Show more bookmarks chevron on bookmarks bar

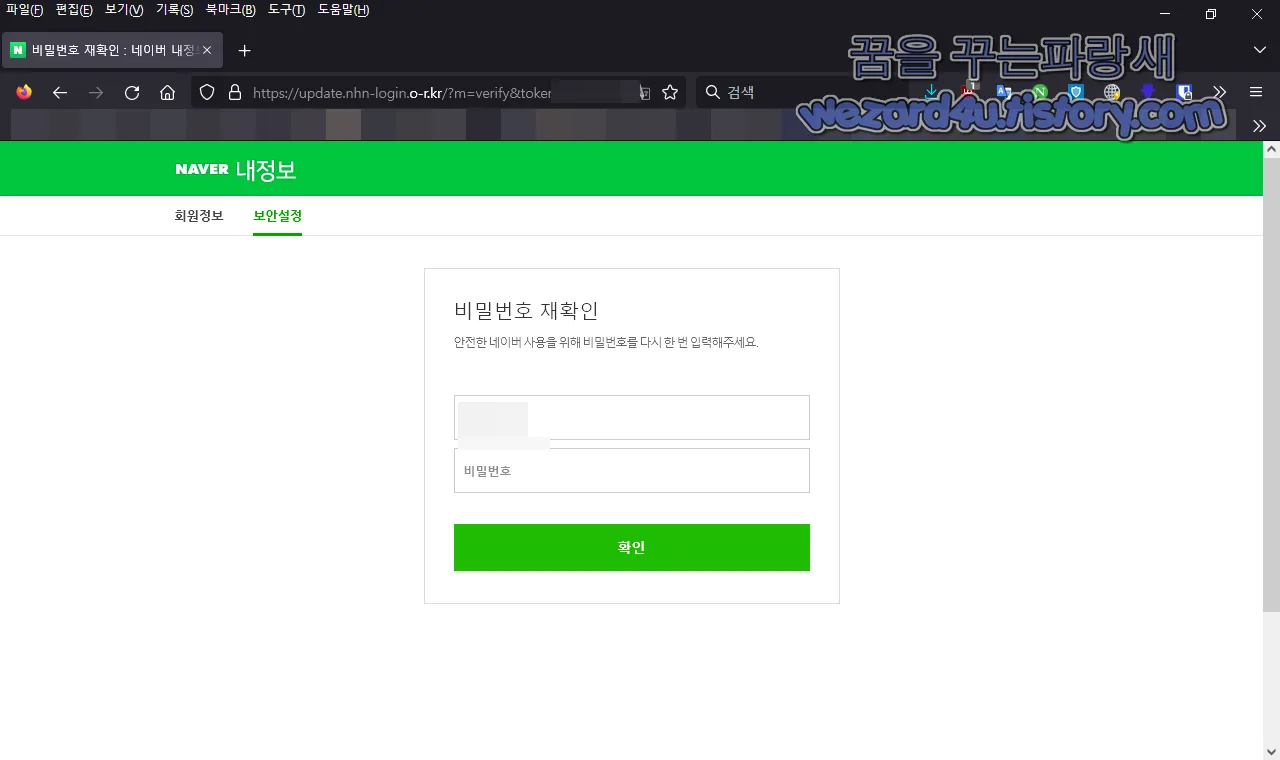pyautogui.click(x=1259, y=125)
